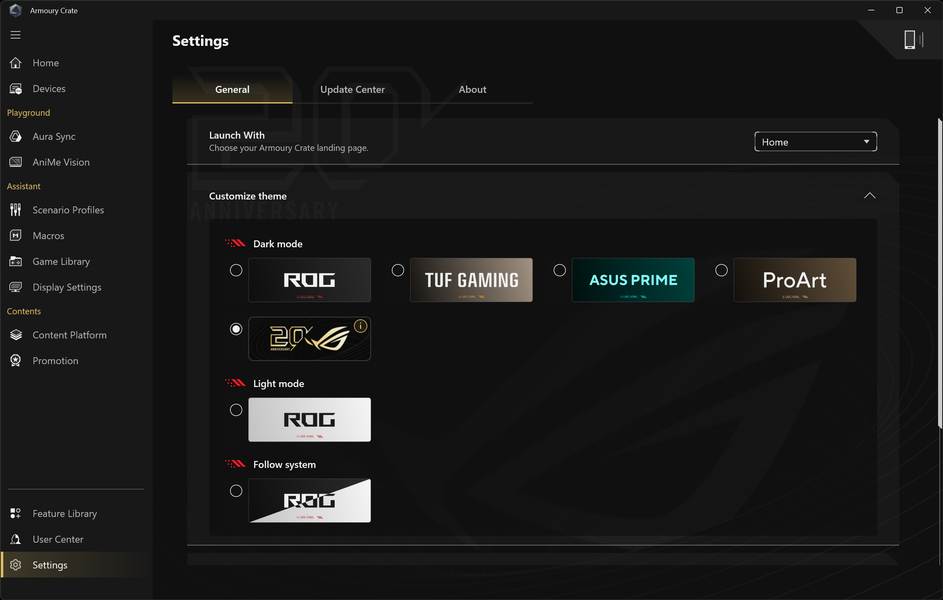Open Game Library from sidebar
This screenshot has width=943, height=600.
(x=61, y=262)
